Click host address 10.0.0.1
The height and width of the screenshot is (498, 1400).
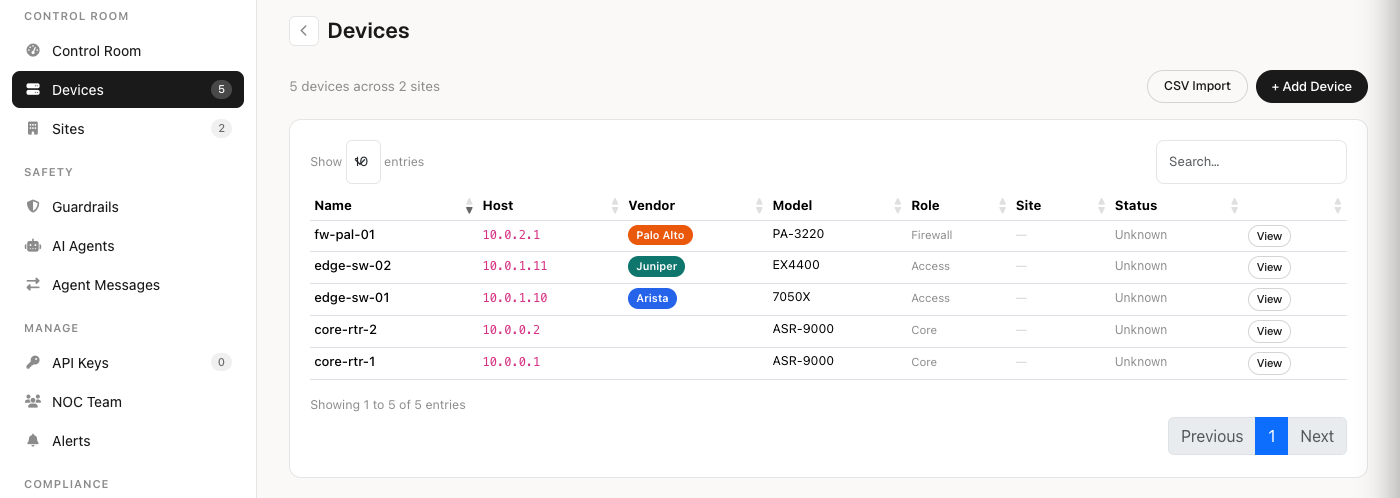coord(511,362)
